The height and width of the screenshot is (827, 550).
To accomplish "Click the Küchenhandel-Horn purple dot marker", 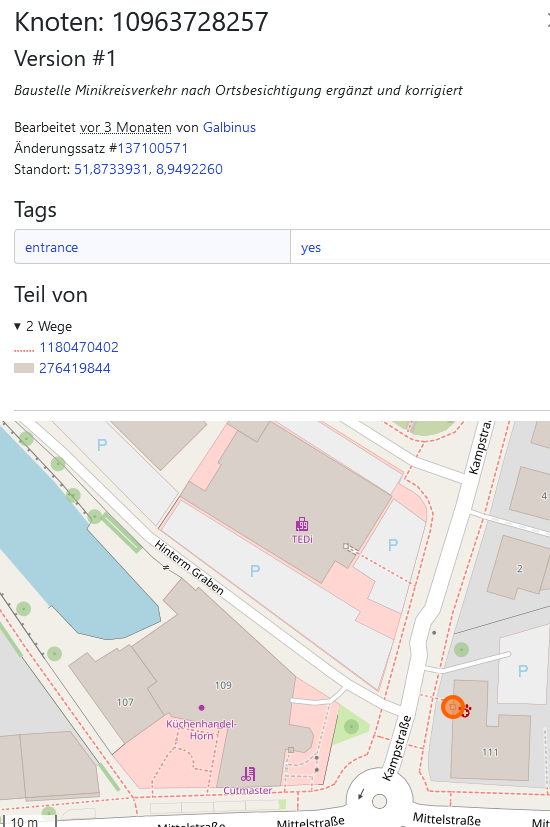I will (201, 708).
